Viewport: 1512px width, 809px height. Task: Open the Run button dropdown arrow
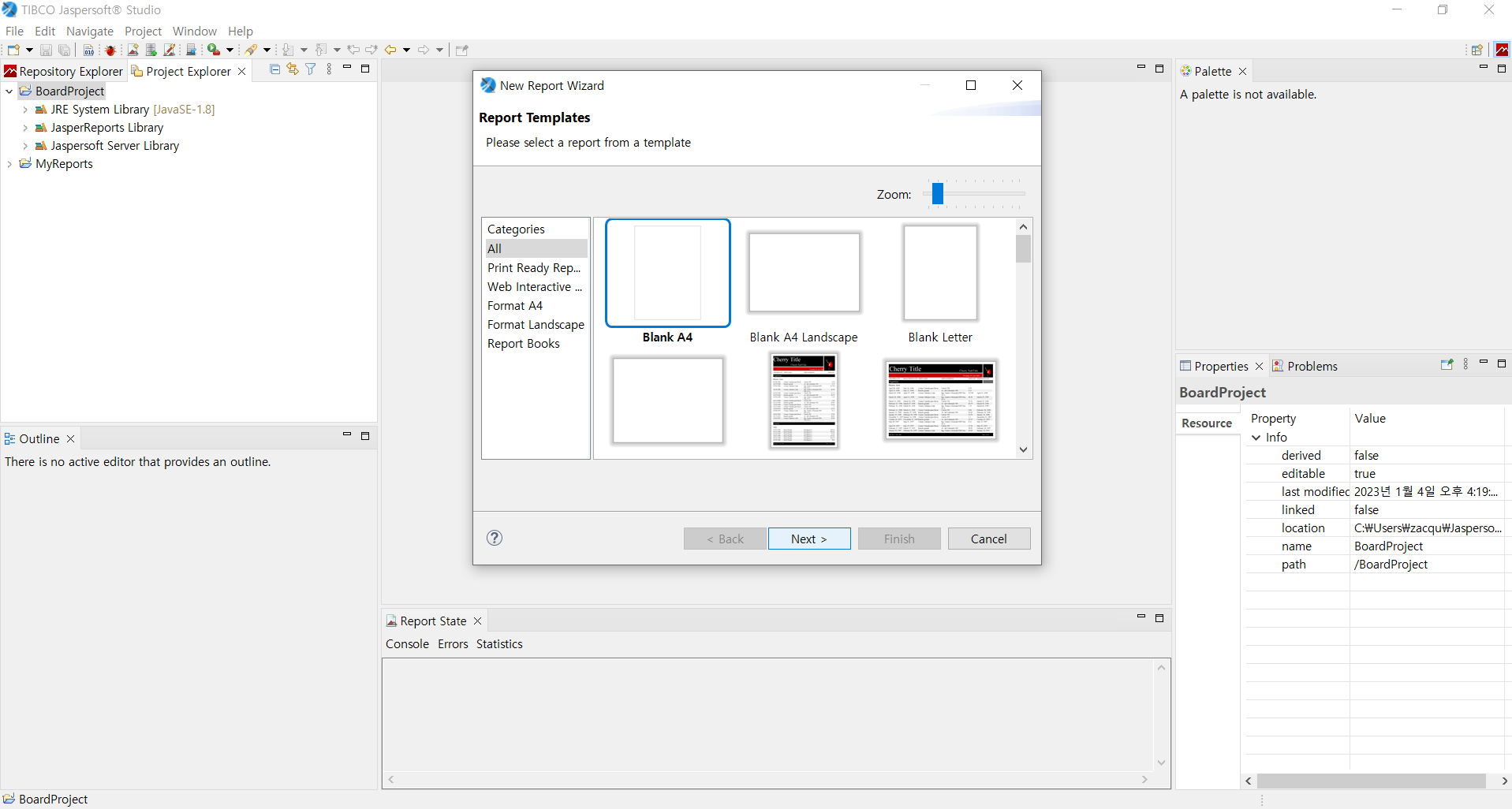pos(230,50)
